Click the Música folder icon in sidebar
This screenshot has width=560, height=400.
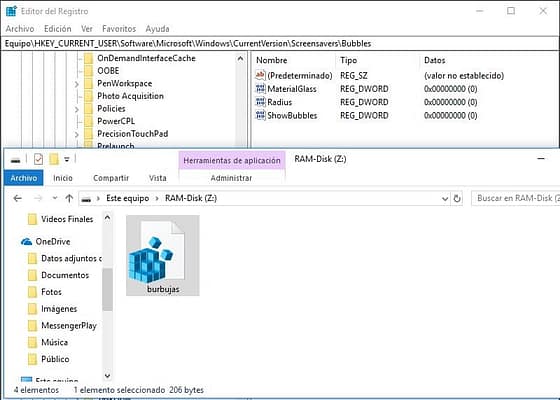(32, 342)
